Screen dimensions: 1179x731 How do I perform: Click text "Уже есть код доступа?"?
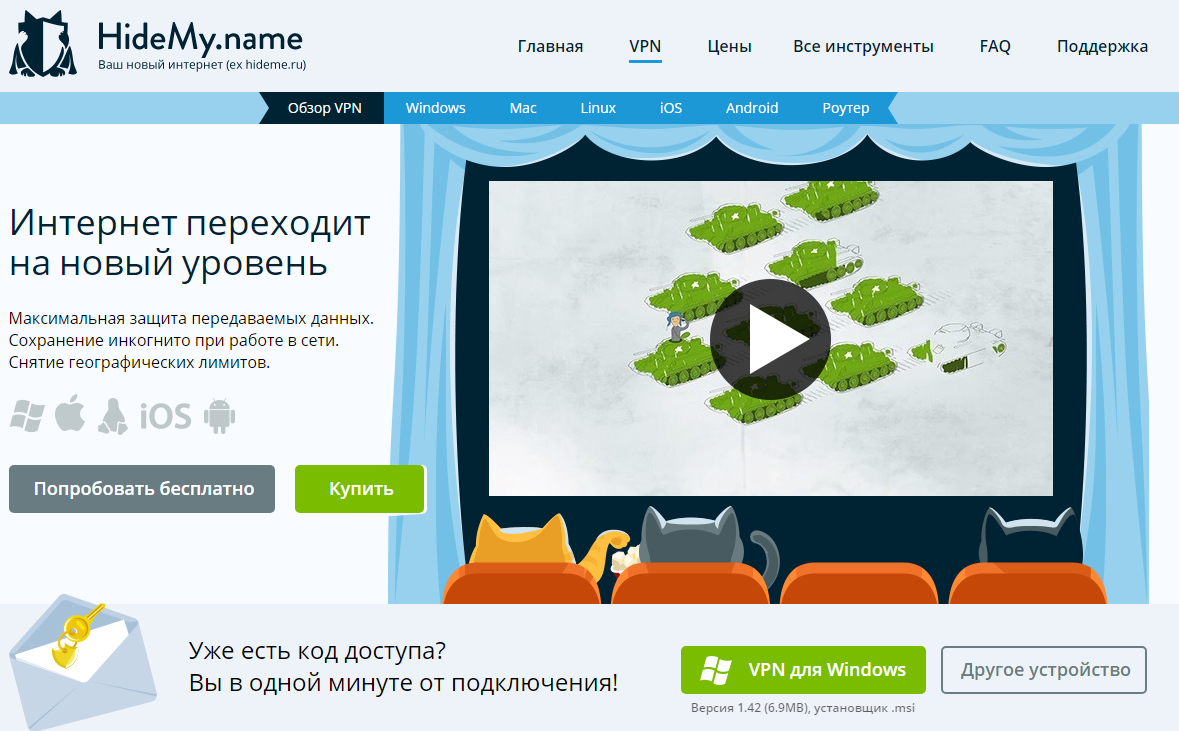(x=317, y=651)
